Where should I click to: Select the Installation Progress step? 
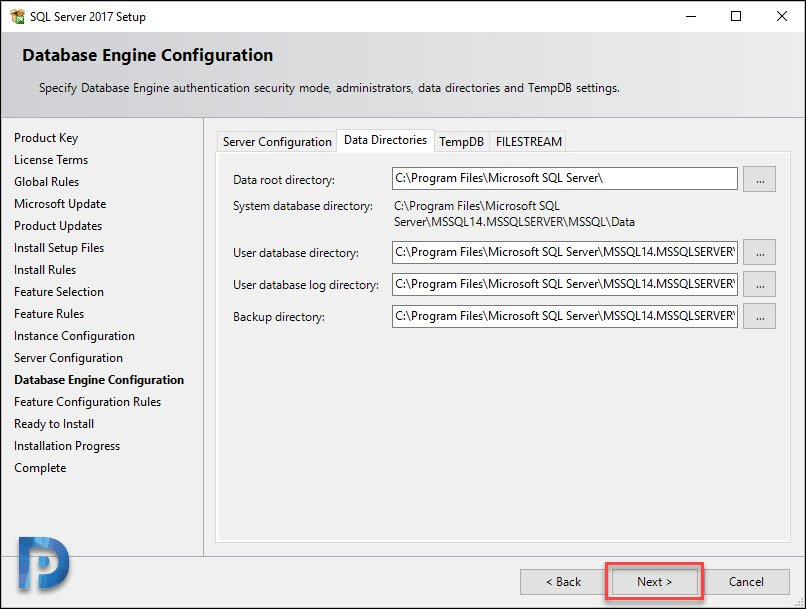pos(67,446)
